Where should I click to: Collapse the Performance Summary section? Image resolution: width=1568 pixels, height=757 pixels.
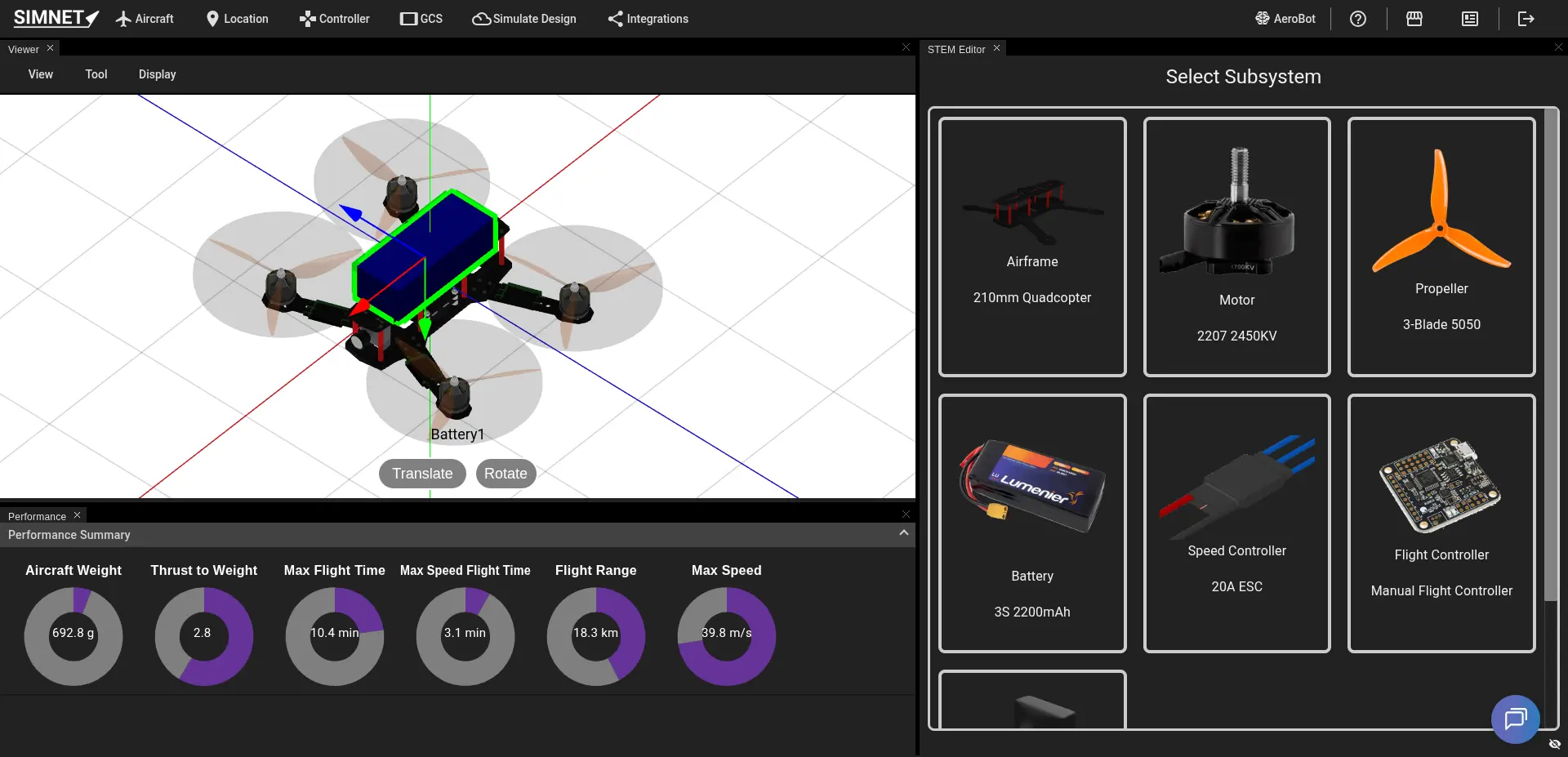click(x=903, y=533)
